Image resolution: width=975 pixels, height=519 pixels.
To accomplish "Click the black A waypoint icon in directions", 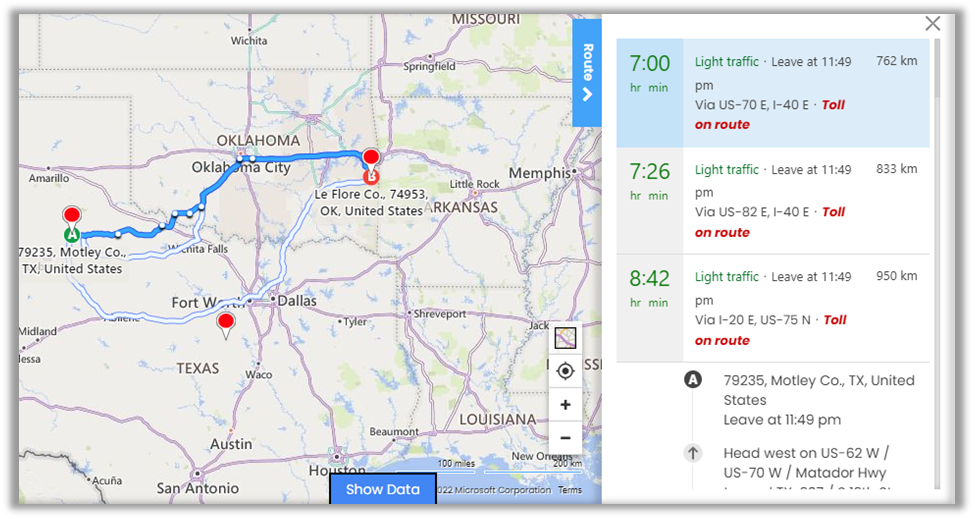I will click(x=692, y=380).
